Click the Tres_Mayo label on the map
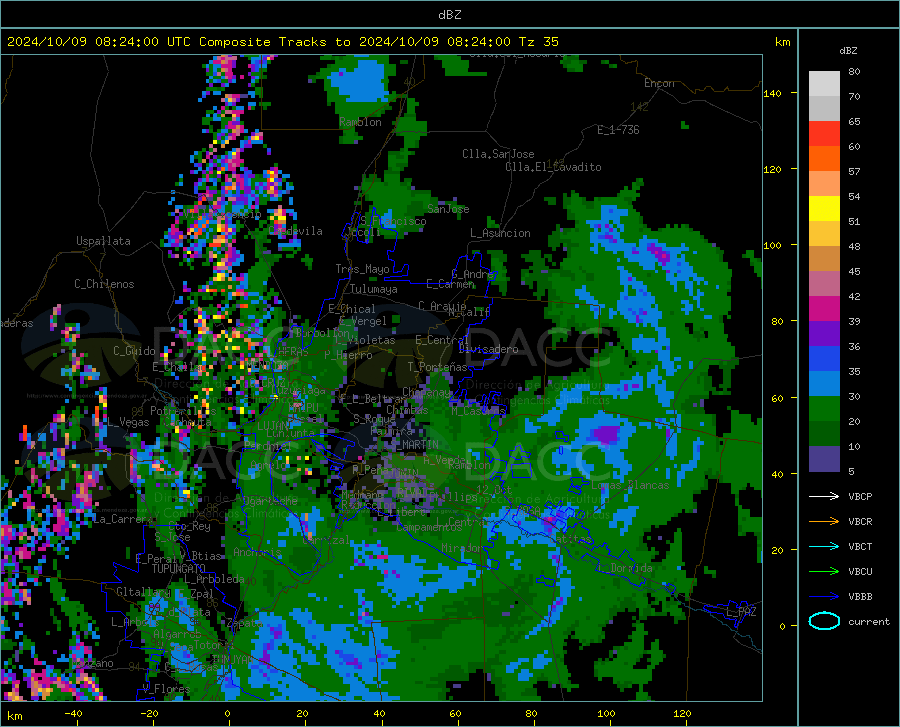 click(362, 269)
